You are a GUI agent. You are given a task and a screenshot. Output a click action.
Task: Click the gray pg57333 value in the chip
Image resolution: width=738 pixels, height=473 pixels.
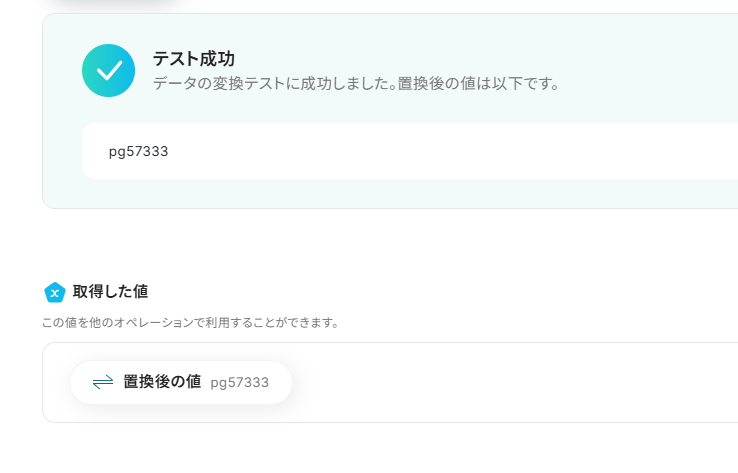pos(240,383)
